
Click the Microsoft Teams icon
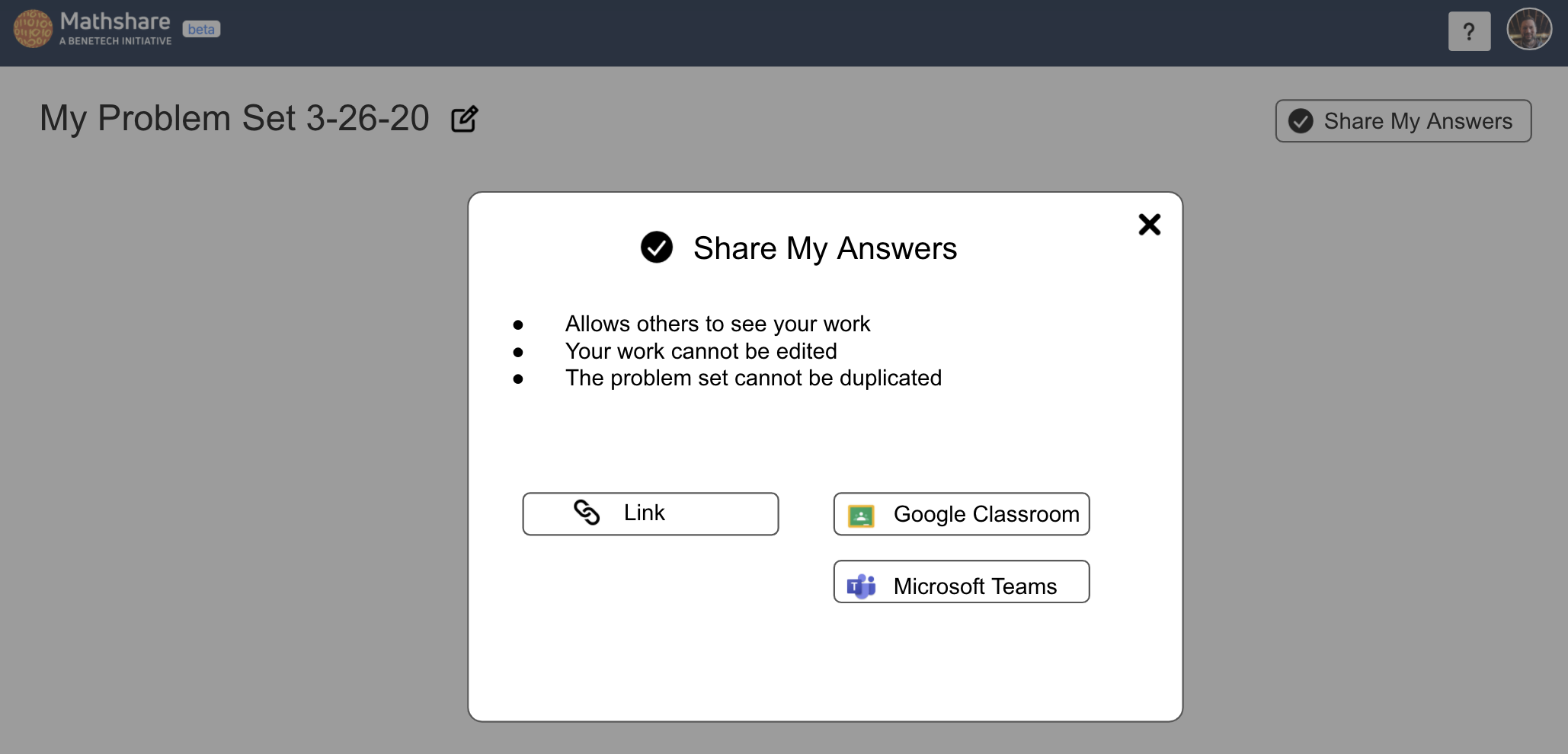pos(859,585)
